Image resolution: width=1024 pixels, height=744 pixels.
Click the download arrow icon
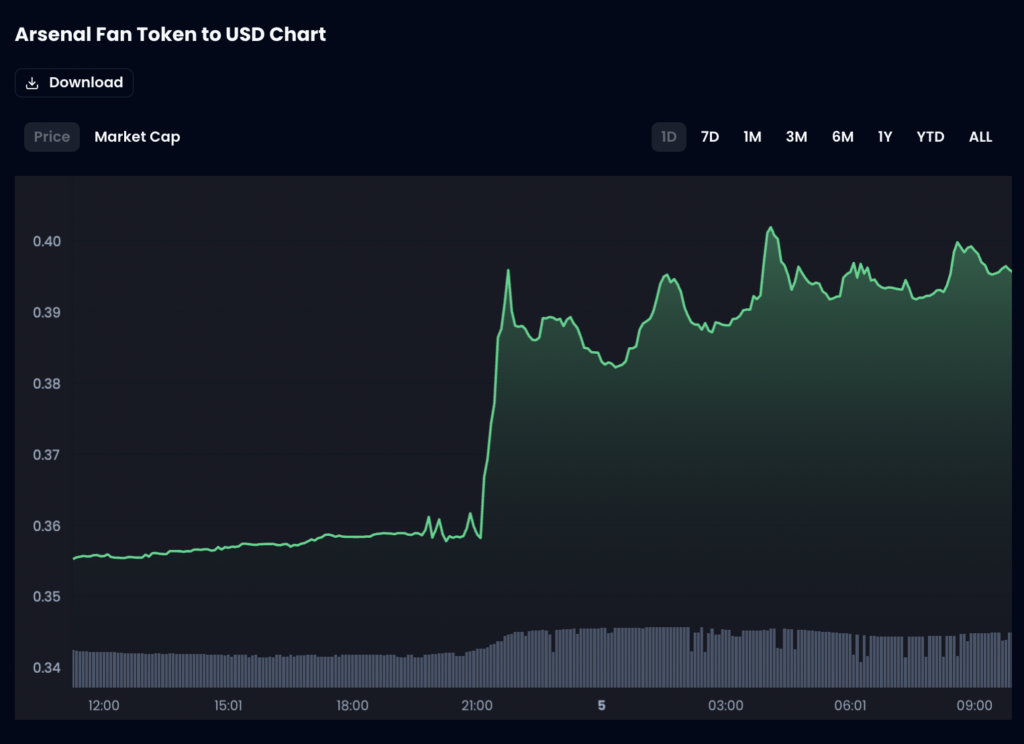click(33, 83)
